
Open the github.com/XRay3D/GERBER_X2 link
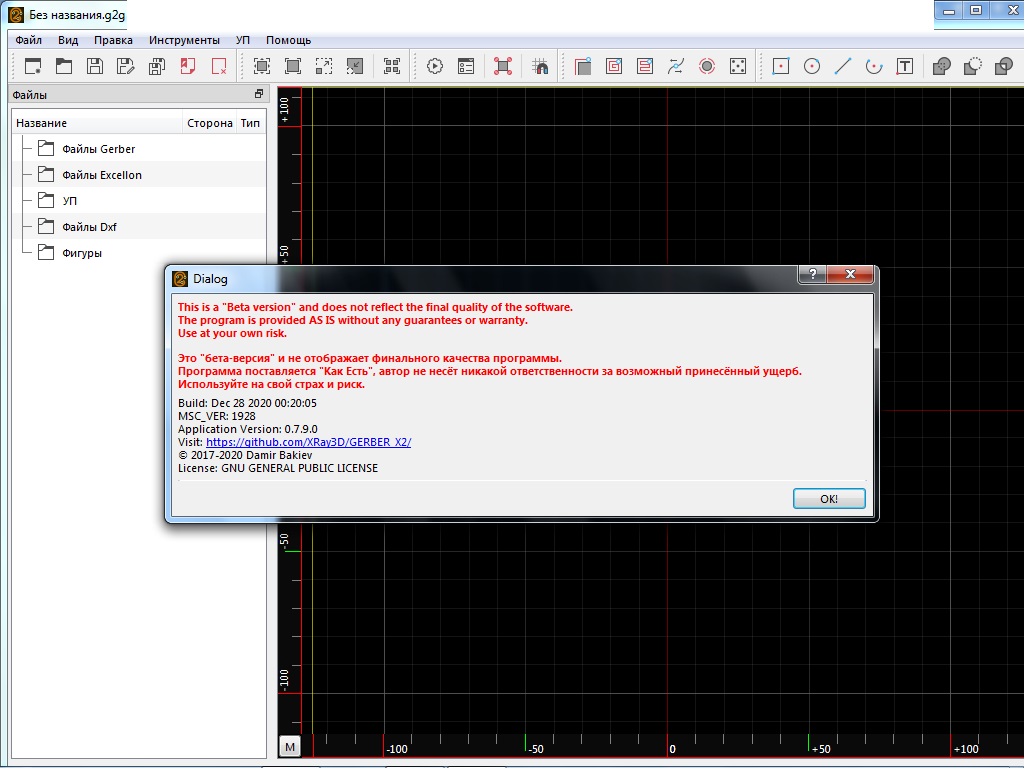click(309, 442)
